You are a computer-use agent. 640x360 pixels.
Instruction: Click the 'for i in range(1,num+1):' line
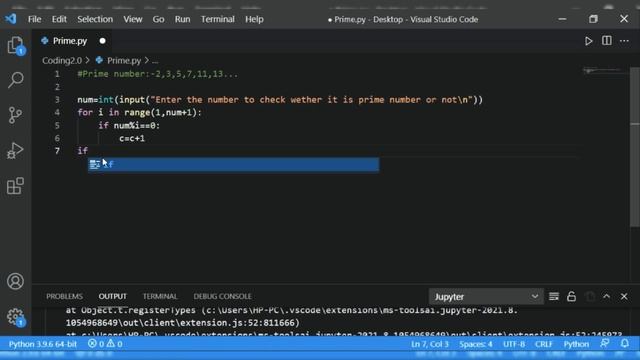(139, 112)
